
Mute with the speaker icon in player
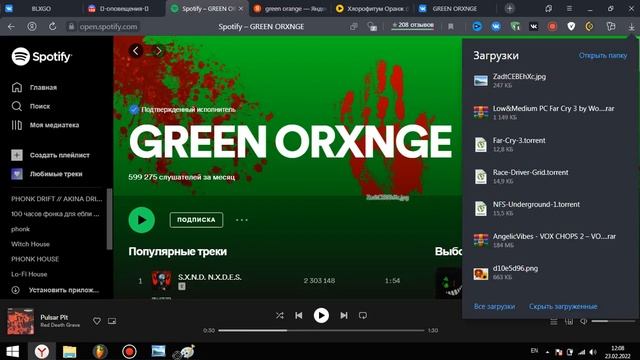pyautogui.click(x=584, y=322)
